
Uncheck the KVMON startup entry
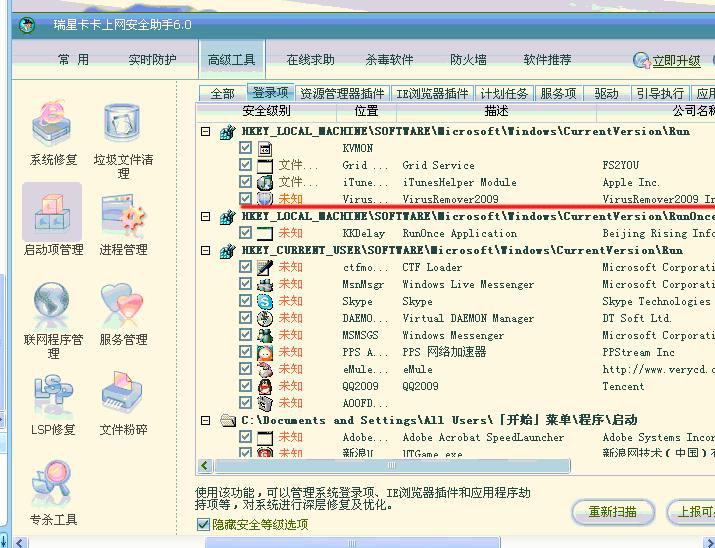[245, 148]
